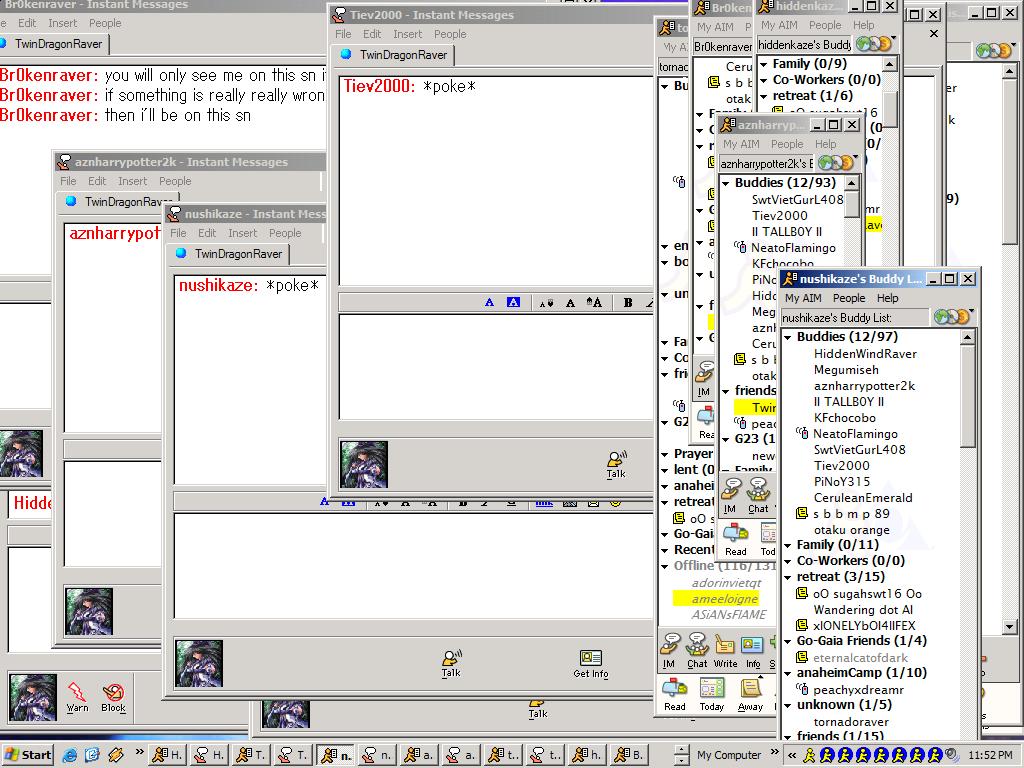The width and height of the screenshot is (1024, 768).
Task: Select buddy CeruleanEmerald in nushikaze's list
Action: pos(863,498)
